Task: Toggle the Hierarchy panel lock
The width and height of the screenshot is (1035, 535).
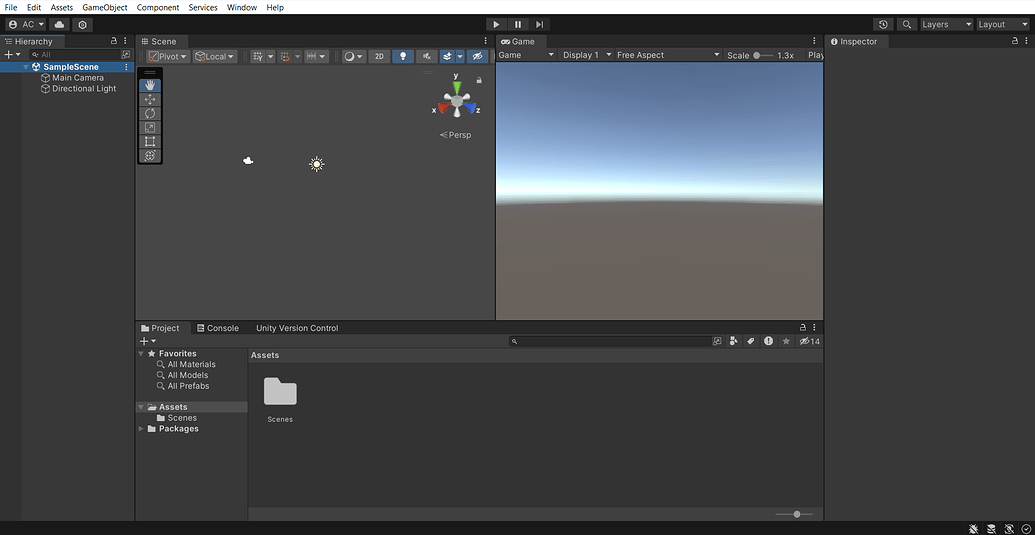Action: (114, 41)
